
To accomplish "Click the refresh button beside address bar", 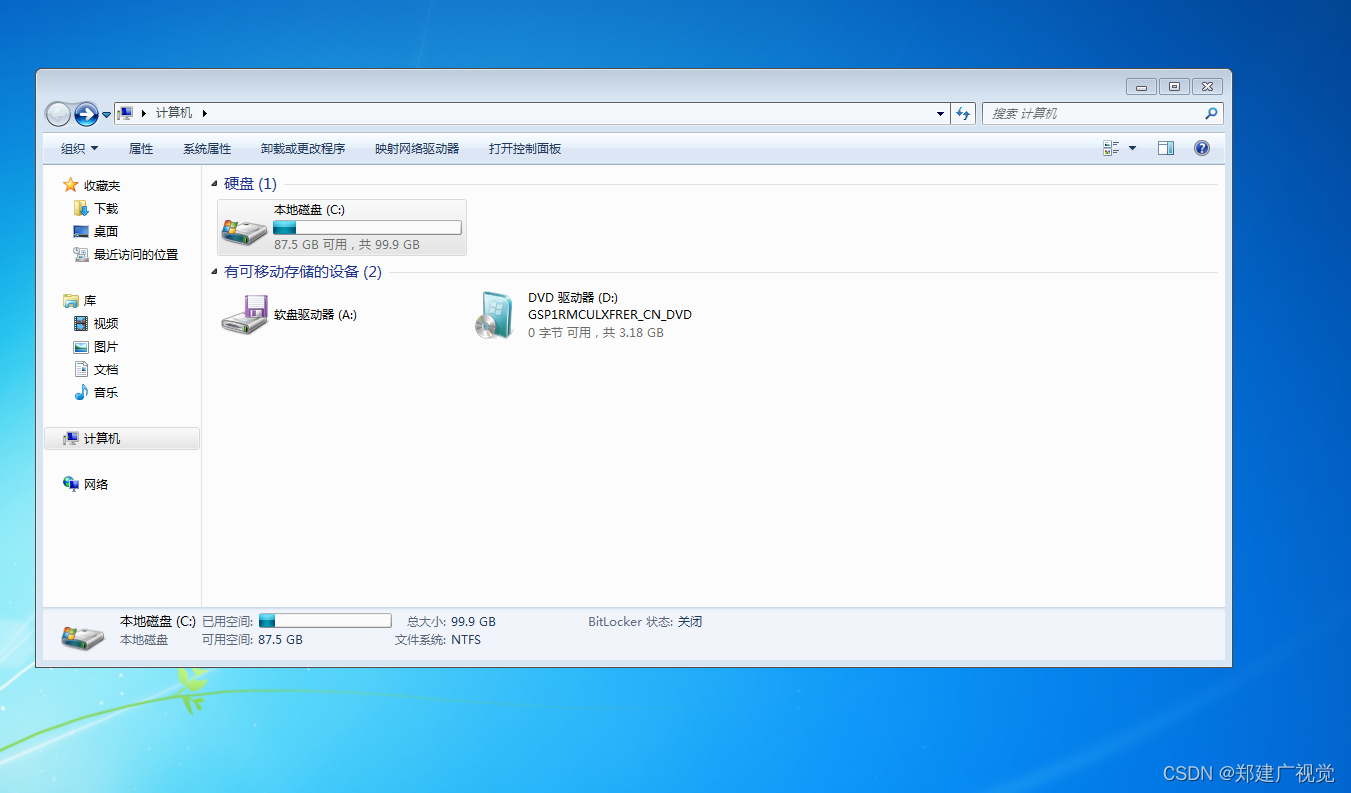I will 963,114.
